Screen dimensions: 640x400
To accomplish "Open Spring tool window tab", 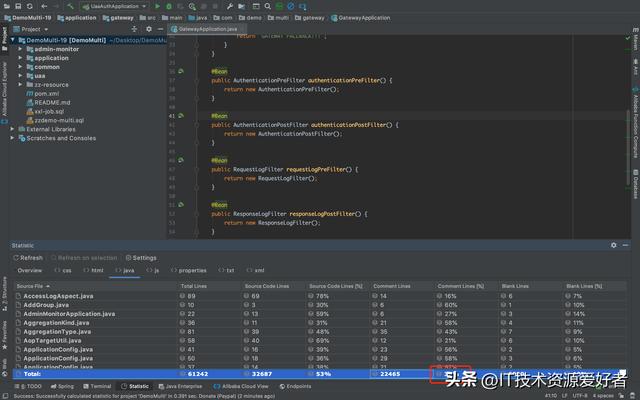I will coord(62,386).
